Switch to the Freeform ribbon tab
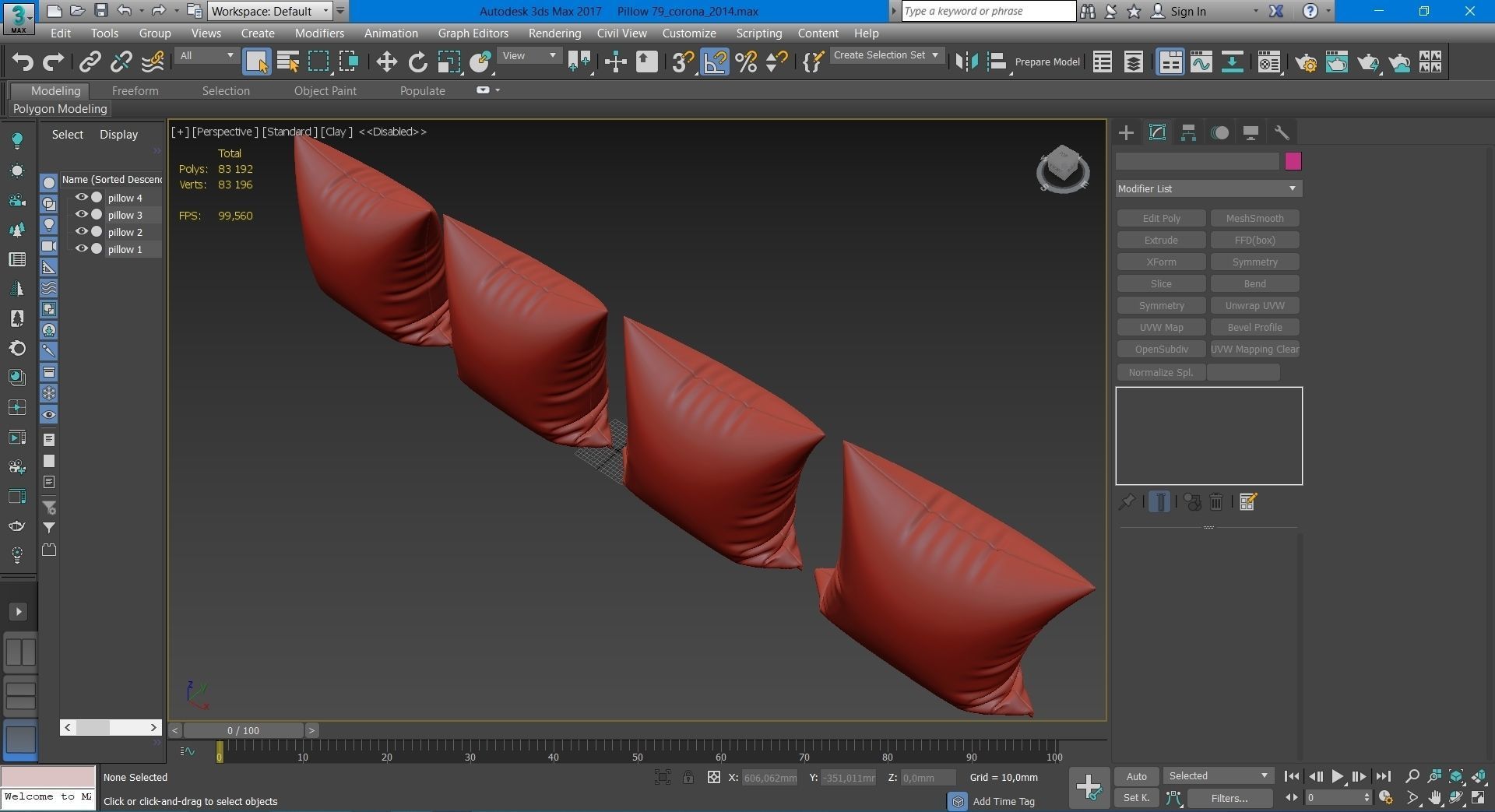Viewport: 1495px width, 812px height. pyautogui.click(x=135, y=91)
